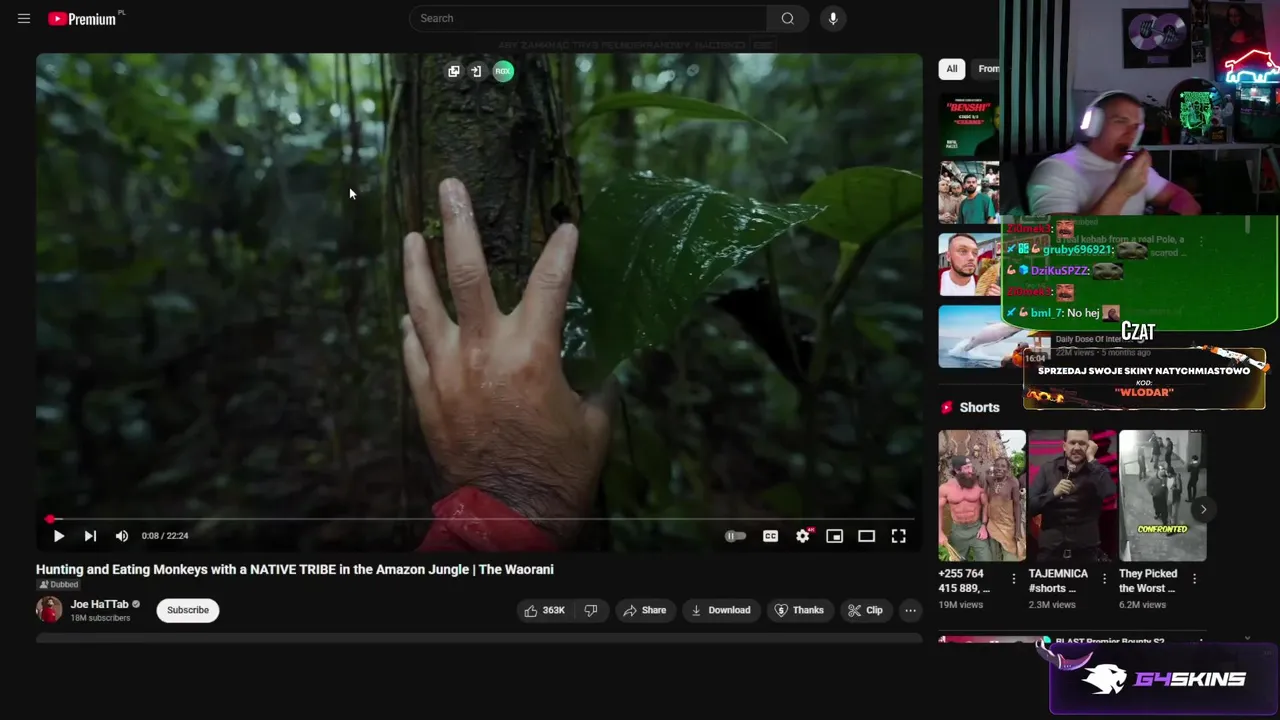Click the green ROX overlay icon
Viewport: 1280px width, 720px height.
[x=503, y=71]
